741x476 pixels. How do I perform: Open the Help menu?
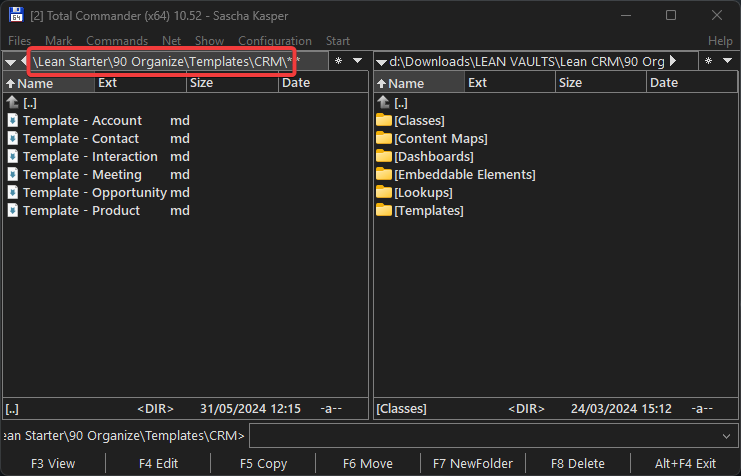pyautogui.click(x=720, y=41)
